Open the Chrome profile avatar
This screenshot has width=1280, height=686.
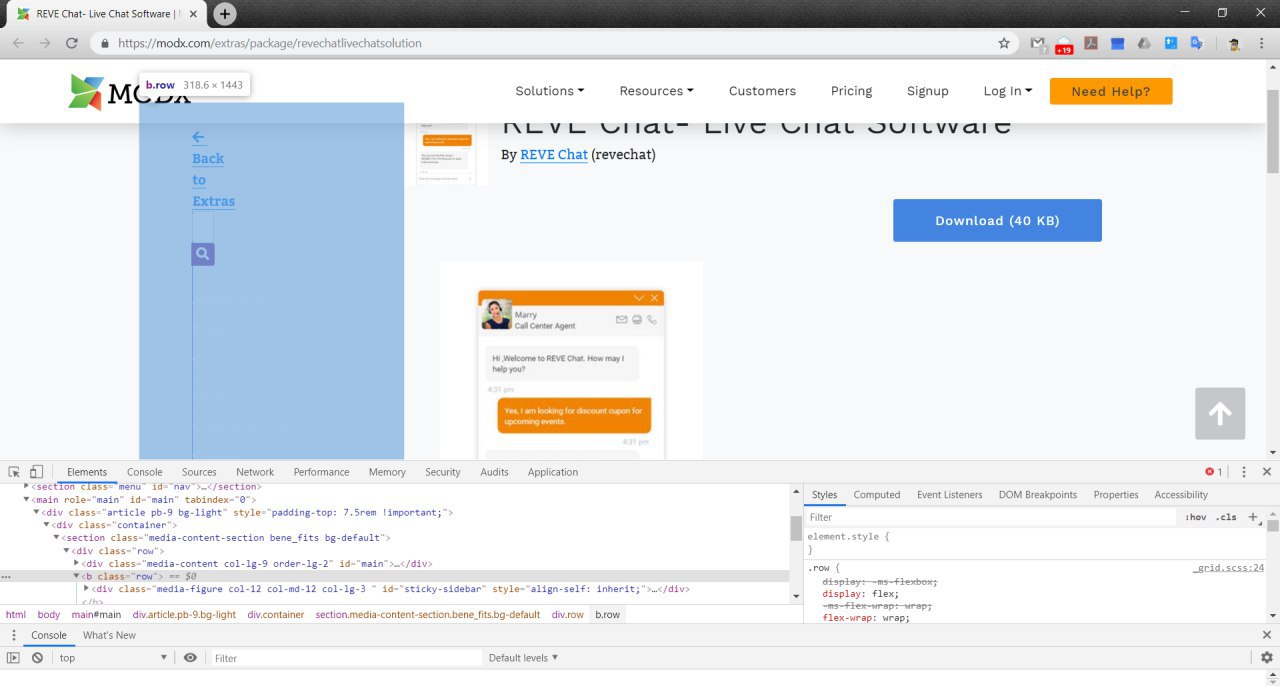pyautogui.click(x=1234, y=43)
